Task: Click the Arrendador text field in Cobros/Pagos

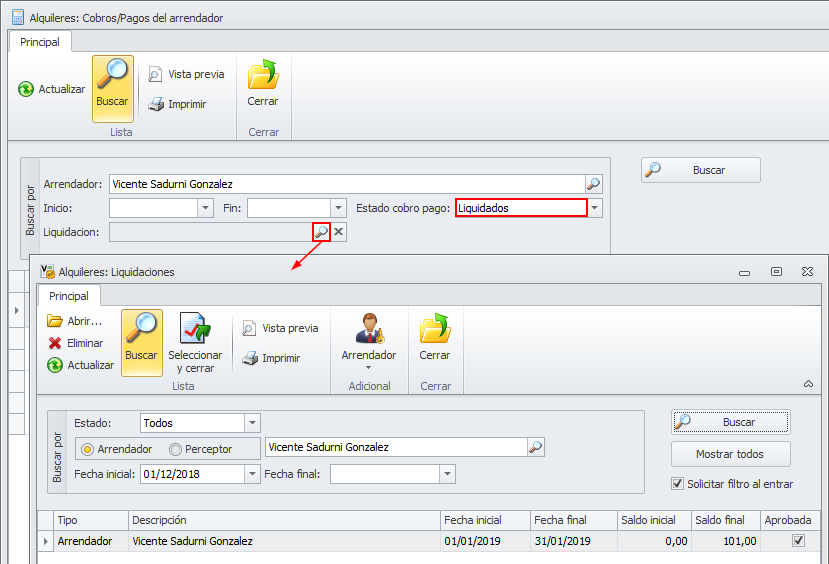Action: click(347, 184)
